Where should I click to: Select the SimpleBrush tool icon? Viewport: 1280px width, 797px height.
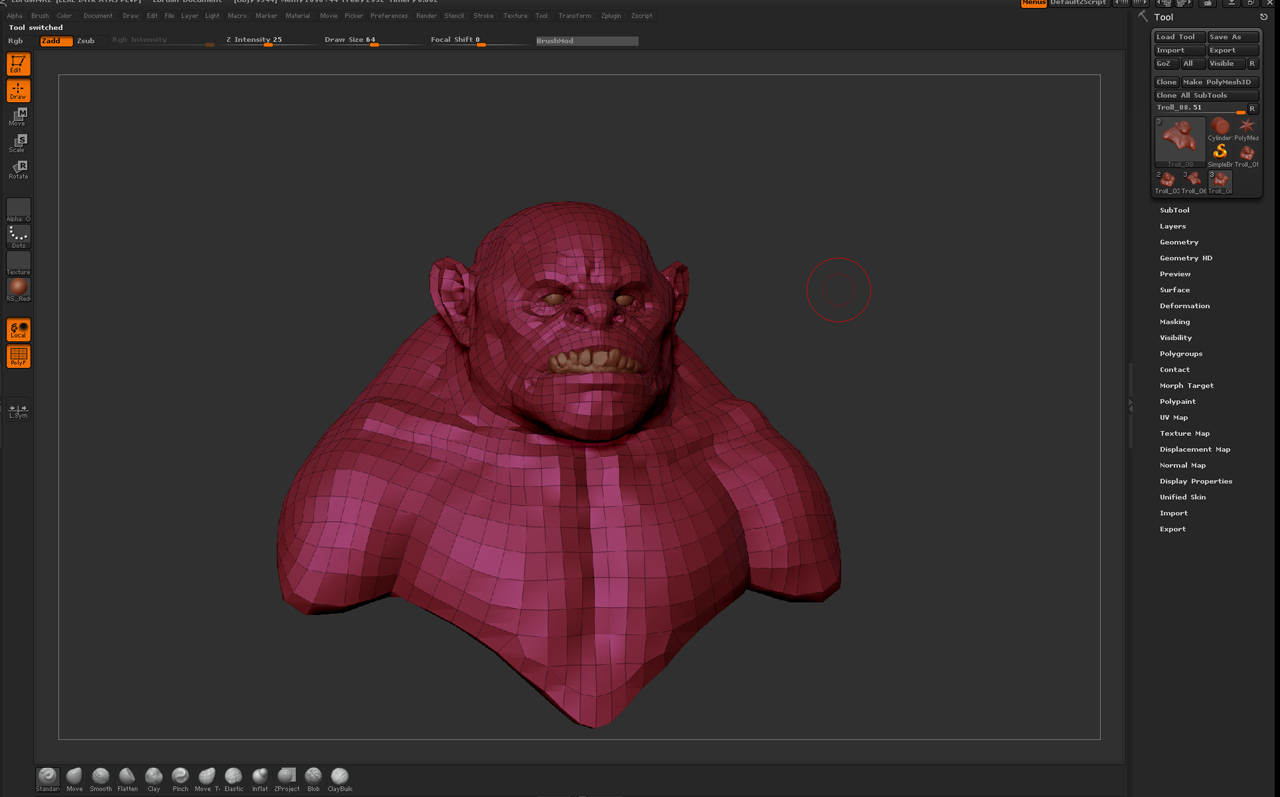[x=1220, y=155]
